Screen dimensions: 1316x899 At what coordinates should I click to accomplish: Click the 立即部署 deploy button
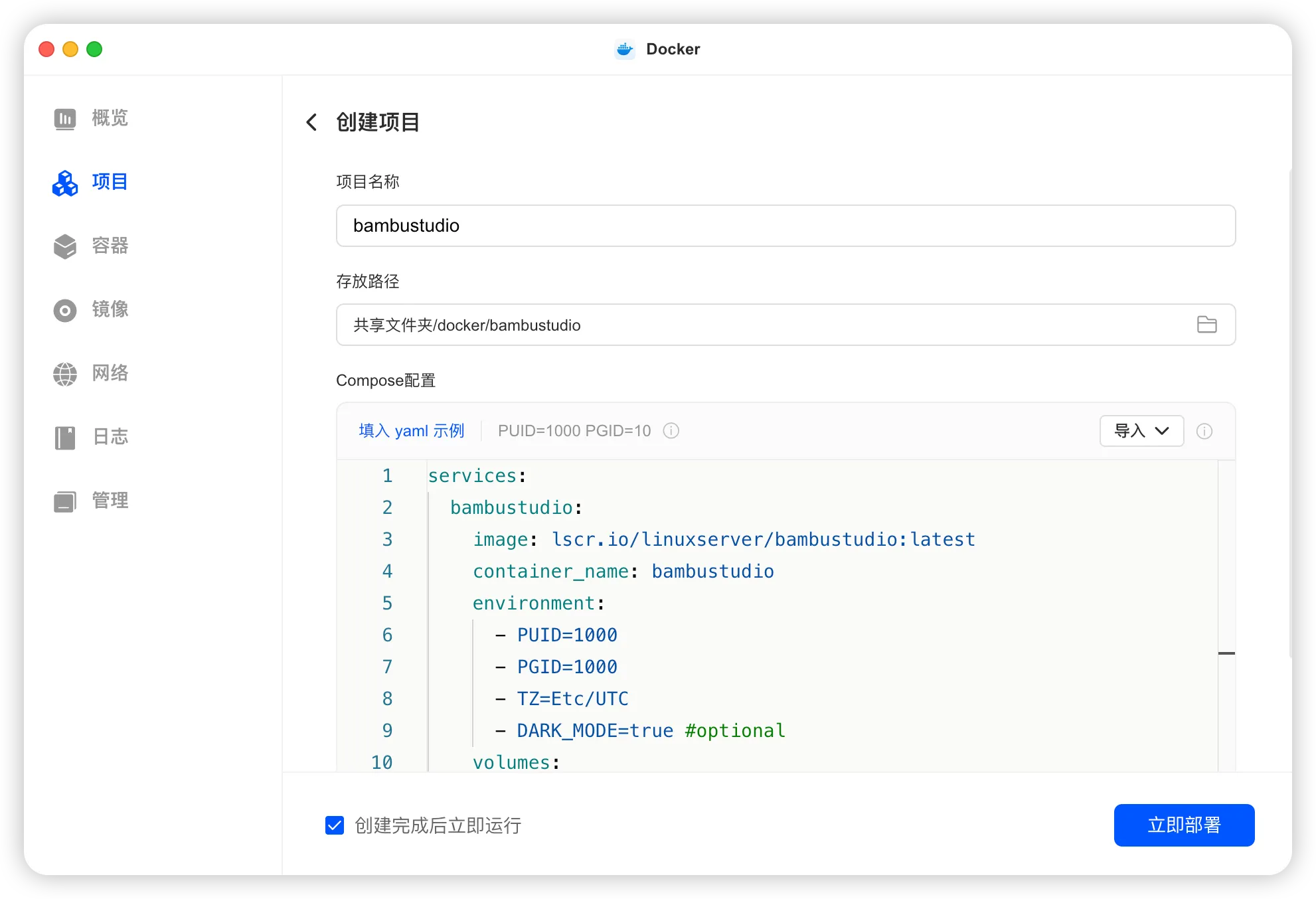point(1184,825)
